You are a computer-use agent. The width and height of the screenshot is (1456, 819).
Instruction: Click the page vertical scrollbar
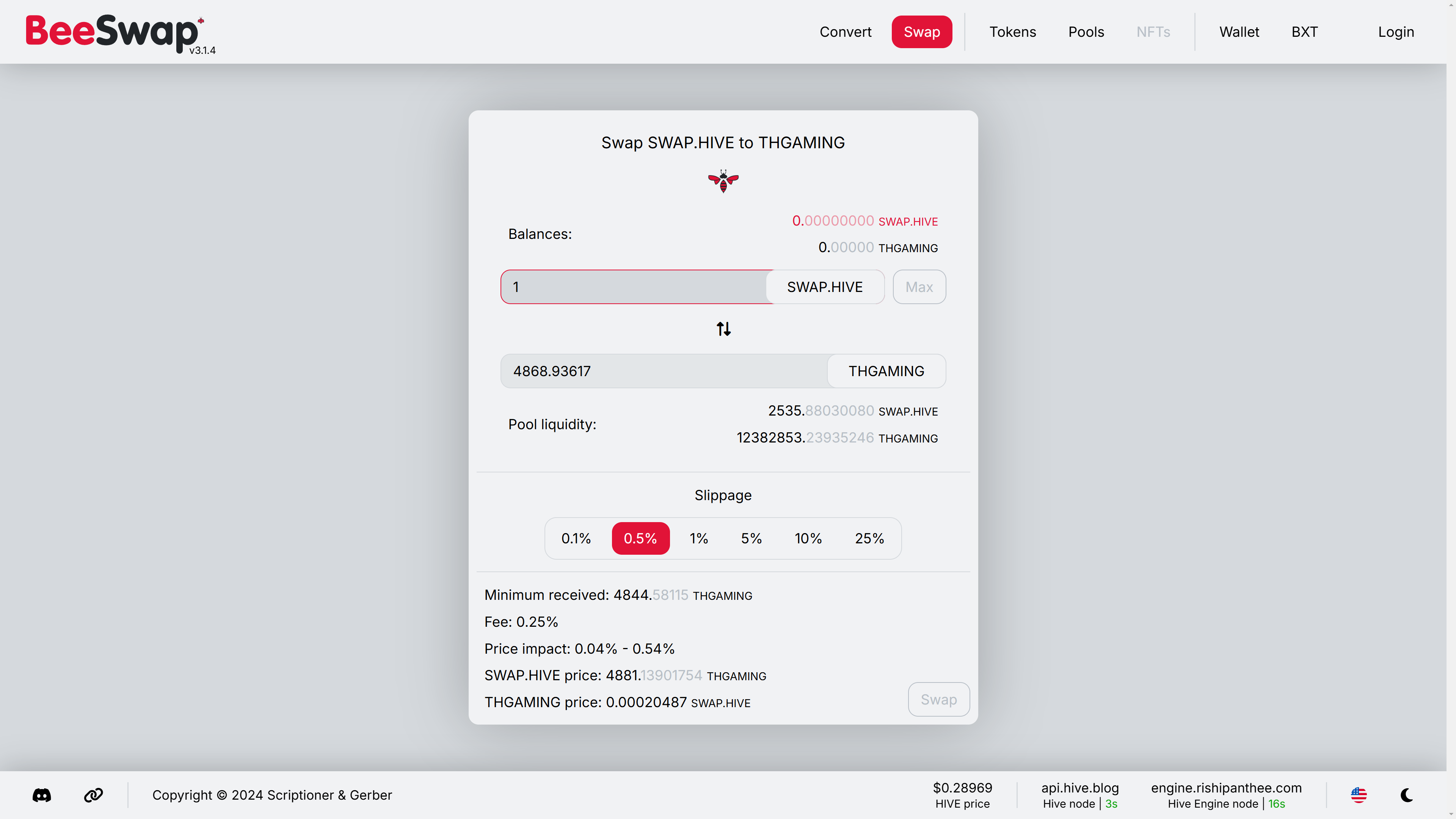[1451, 409]
